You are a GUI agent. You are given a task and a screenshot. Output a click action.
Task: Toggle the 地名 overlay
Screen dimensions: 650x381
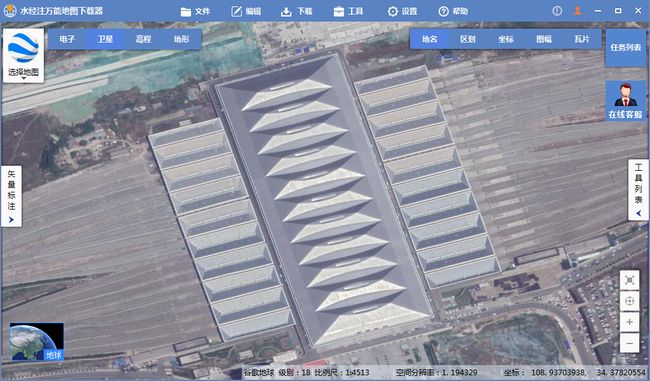pos(429,39)
